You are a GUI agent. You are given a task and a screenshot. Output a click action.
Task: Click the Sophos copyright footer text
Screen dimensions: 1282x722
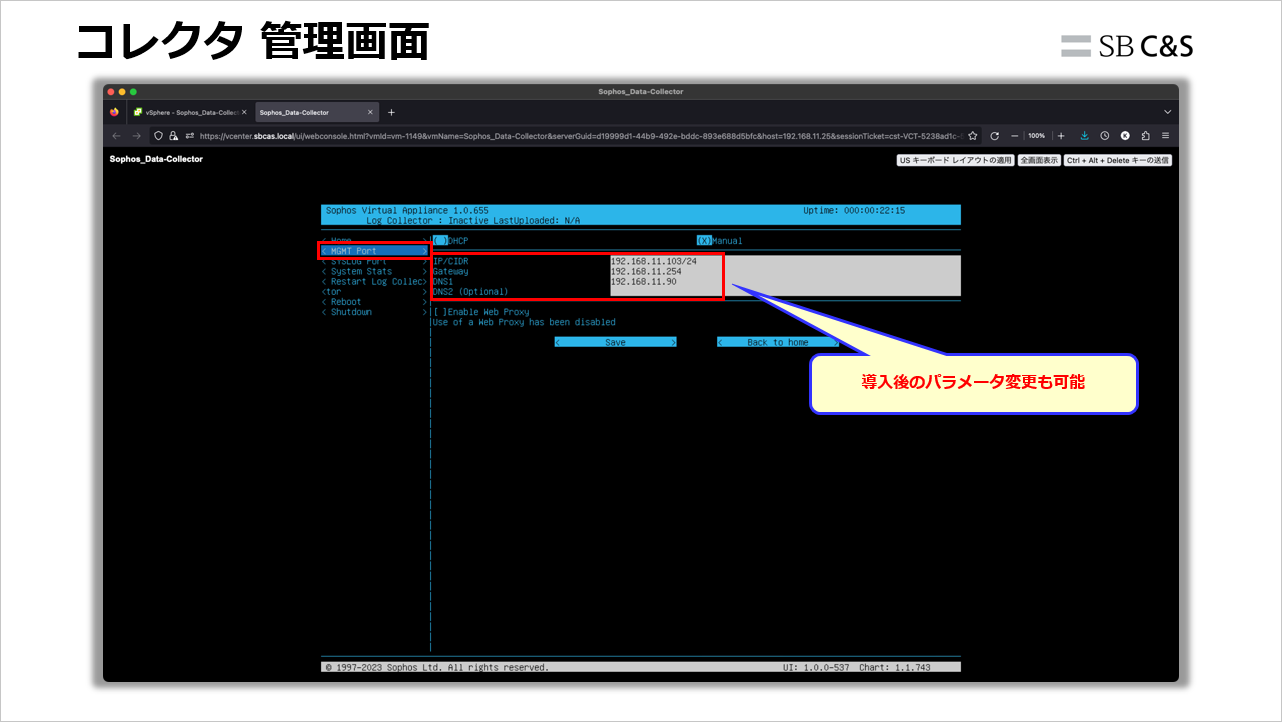click(x=437, y=667)
